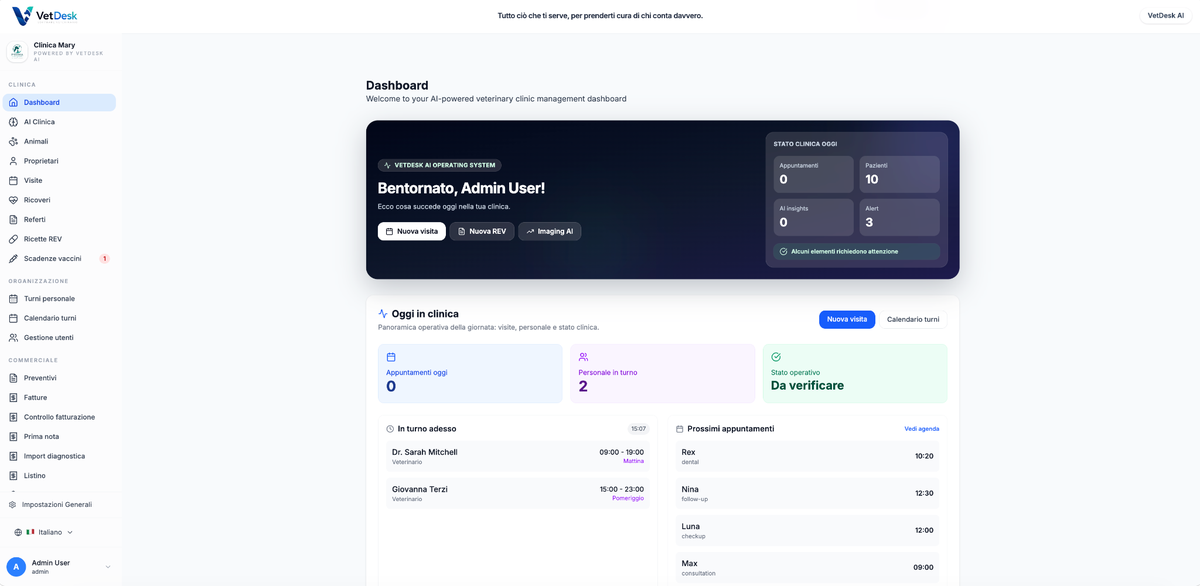Click the Ricoveri heart icon in the sidebar
The width and height of the screenshot is (1200, 586).
click(x=13, y=200)
